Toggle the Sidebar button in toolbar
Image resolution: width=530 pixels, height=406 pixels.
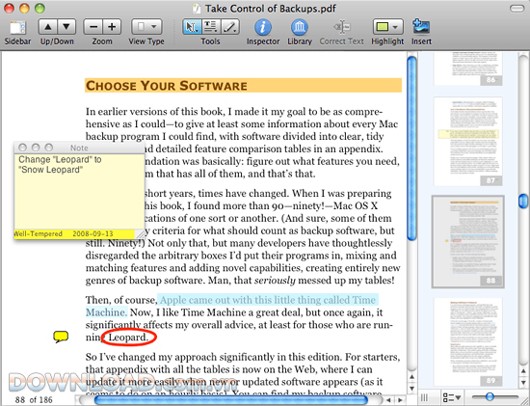[18, 28]
